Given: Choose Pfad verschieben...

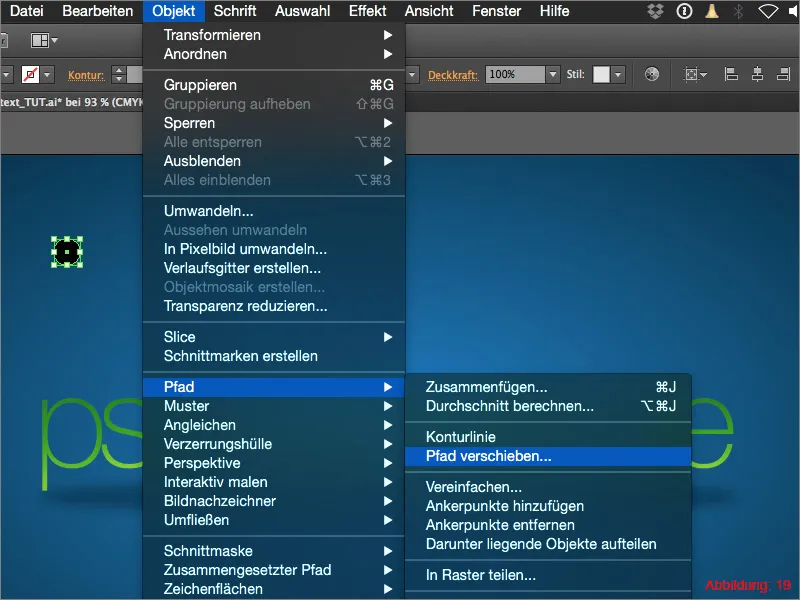Looking at the screenshot, I should pos(548,456).
